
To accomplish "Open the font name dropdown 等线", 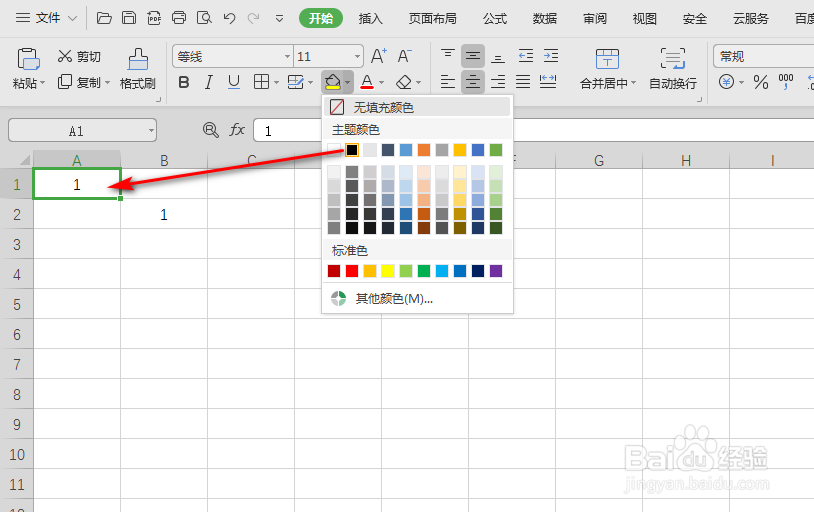I will [287, 56].
